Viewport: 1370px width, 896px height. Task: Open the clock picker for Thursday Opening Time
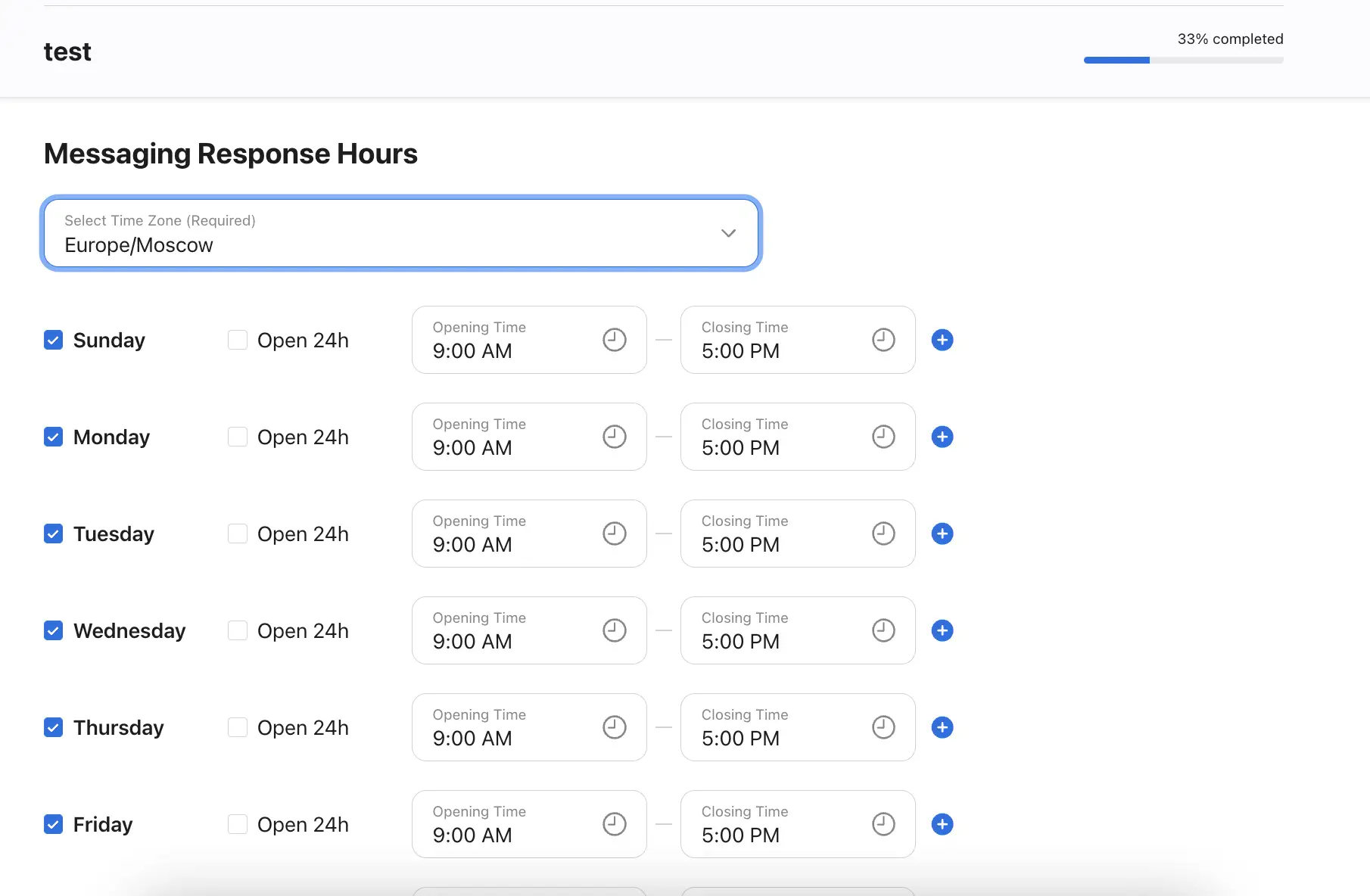[614, 727]
